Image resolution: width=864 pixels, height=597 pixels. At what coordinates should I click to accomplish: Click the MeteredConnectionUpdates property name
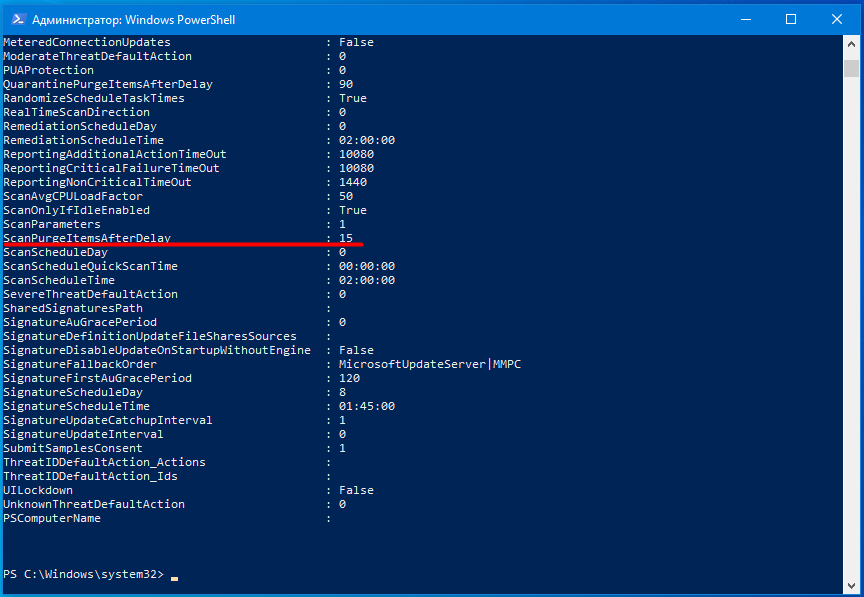[x=87, y=42]
